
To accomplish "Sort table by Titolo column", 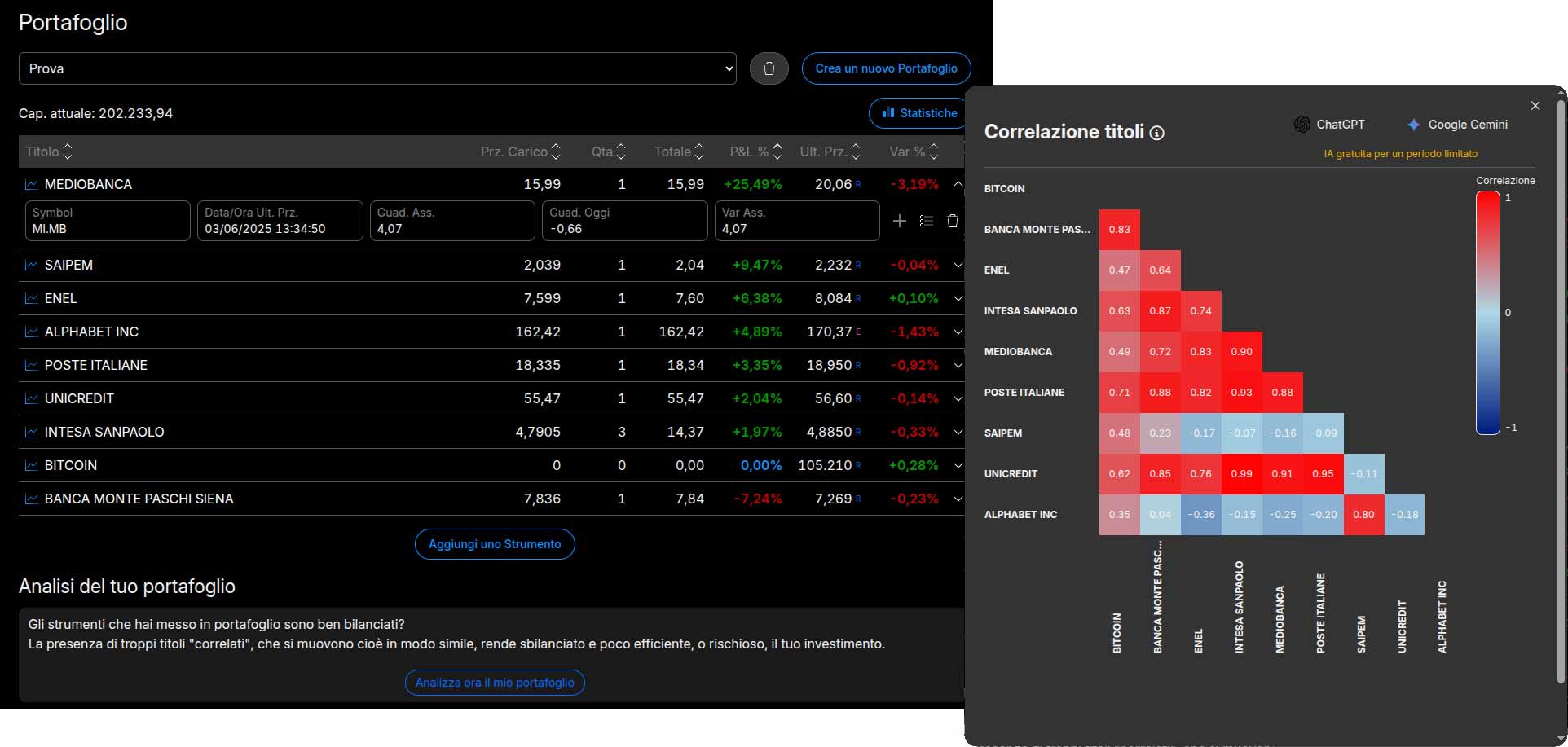I will coord(49,152).
